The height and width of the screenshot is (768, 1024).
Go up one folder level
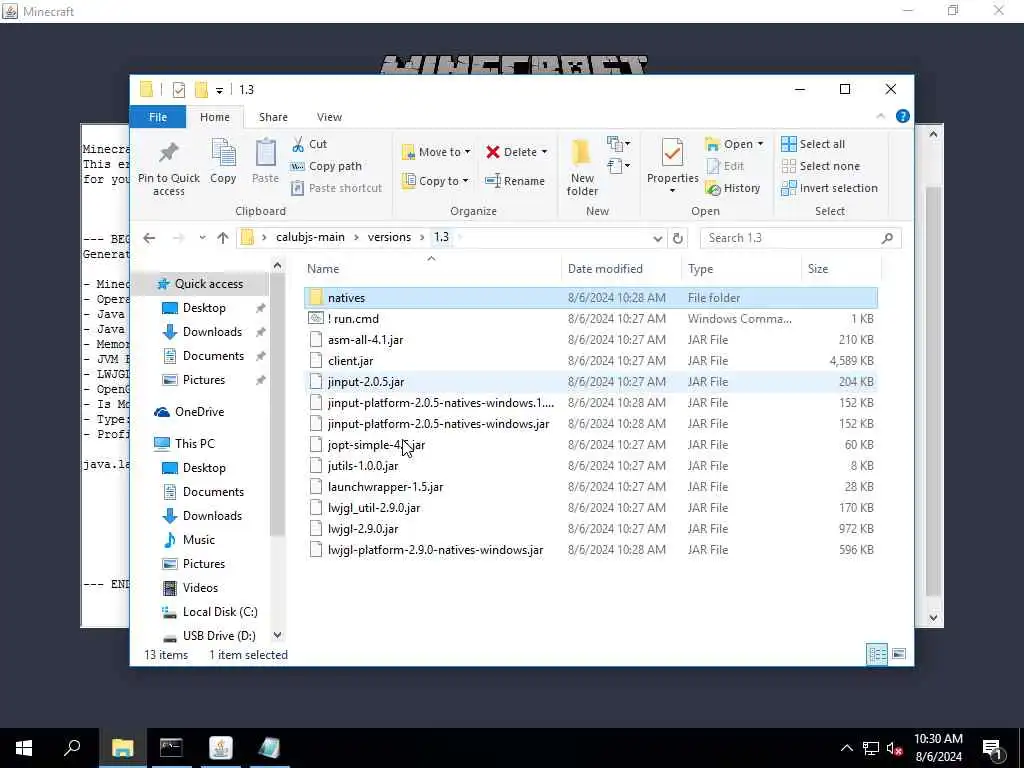click(x=223, y=238)
